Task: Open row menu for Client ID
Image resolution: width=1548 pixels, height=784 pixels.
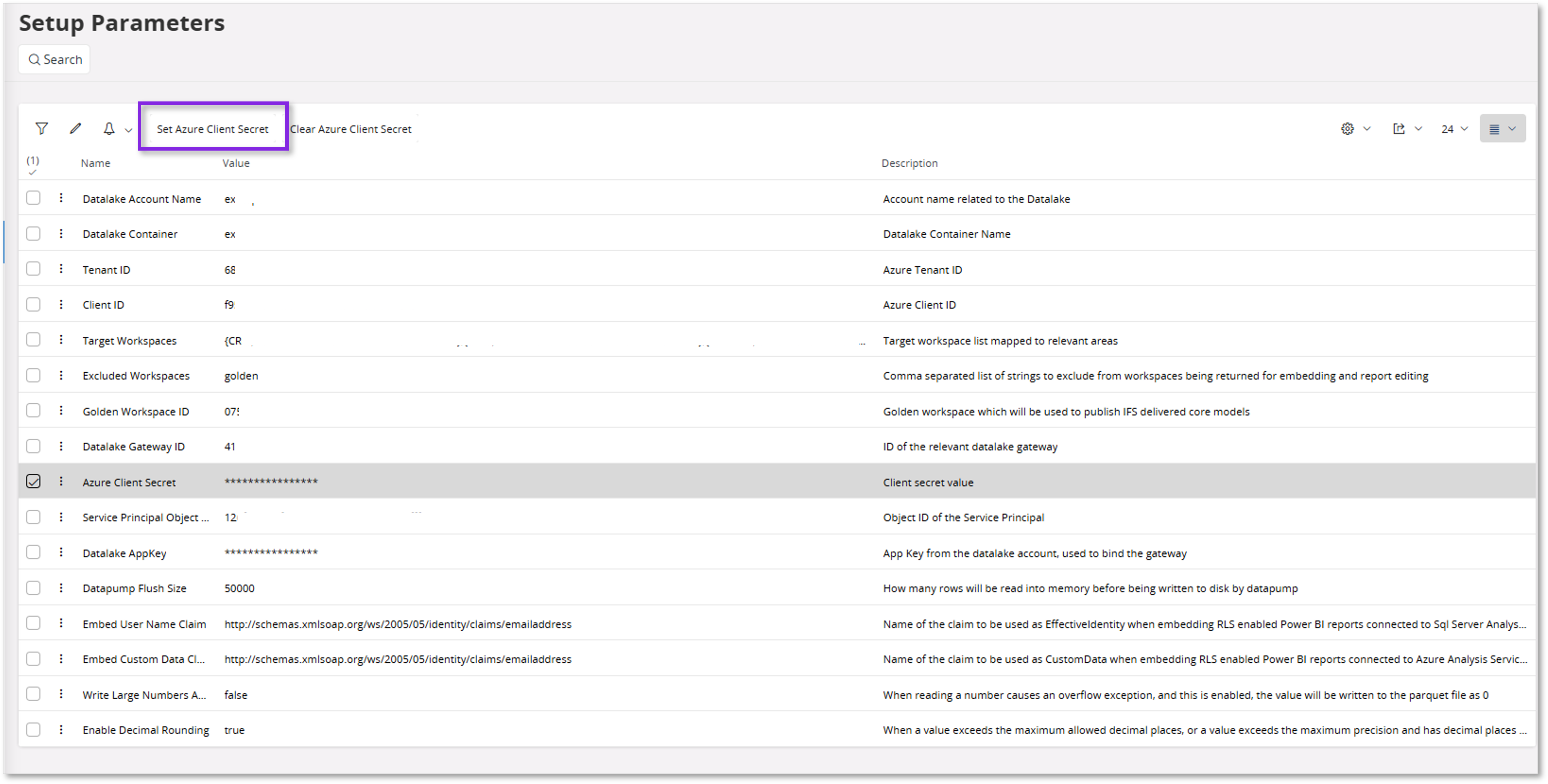Action: pyautogui.click(x=61, y=304)
